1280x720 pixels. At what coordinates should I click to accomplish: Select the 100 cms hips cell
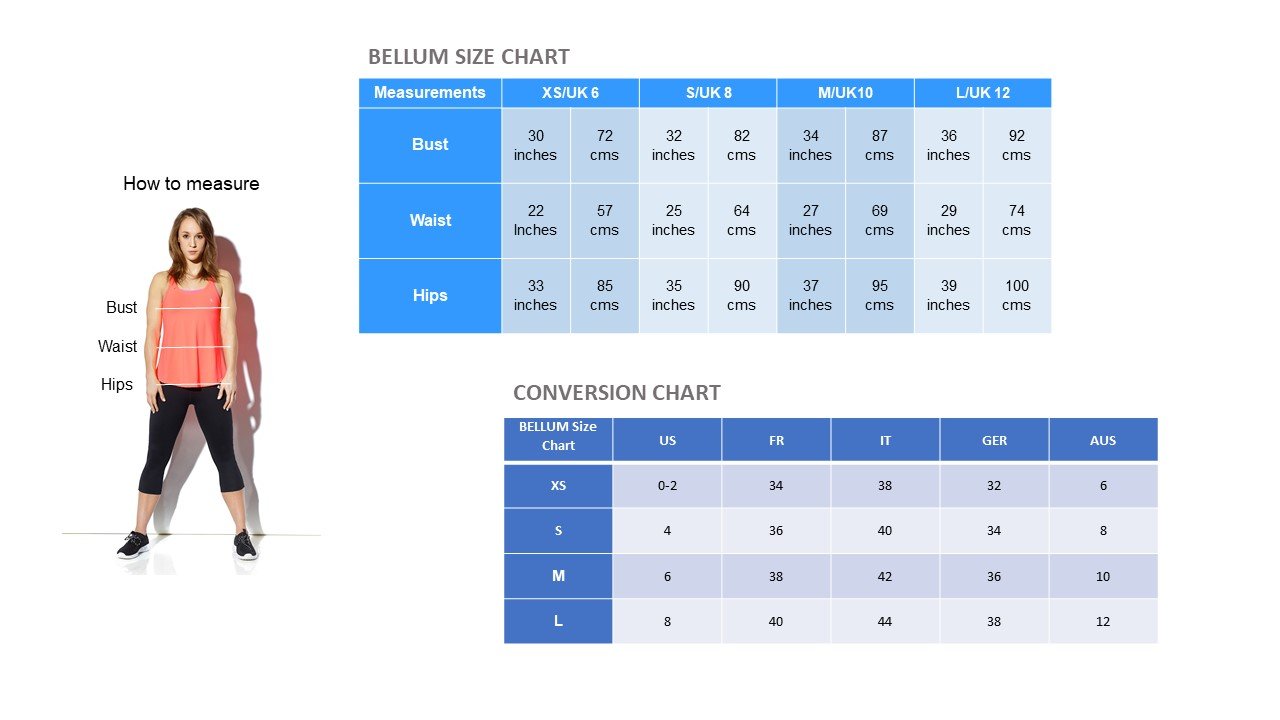(1016, 296)
